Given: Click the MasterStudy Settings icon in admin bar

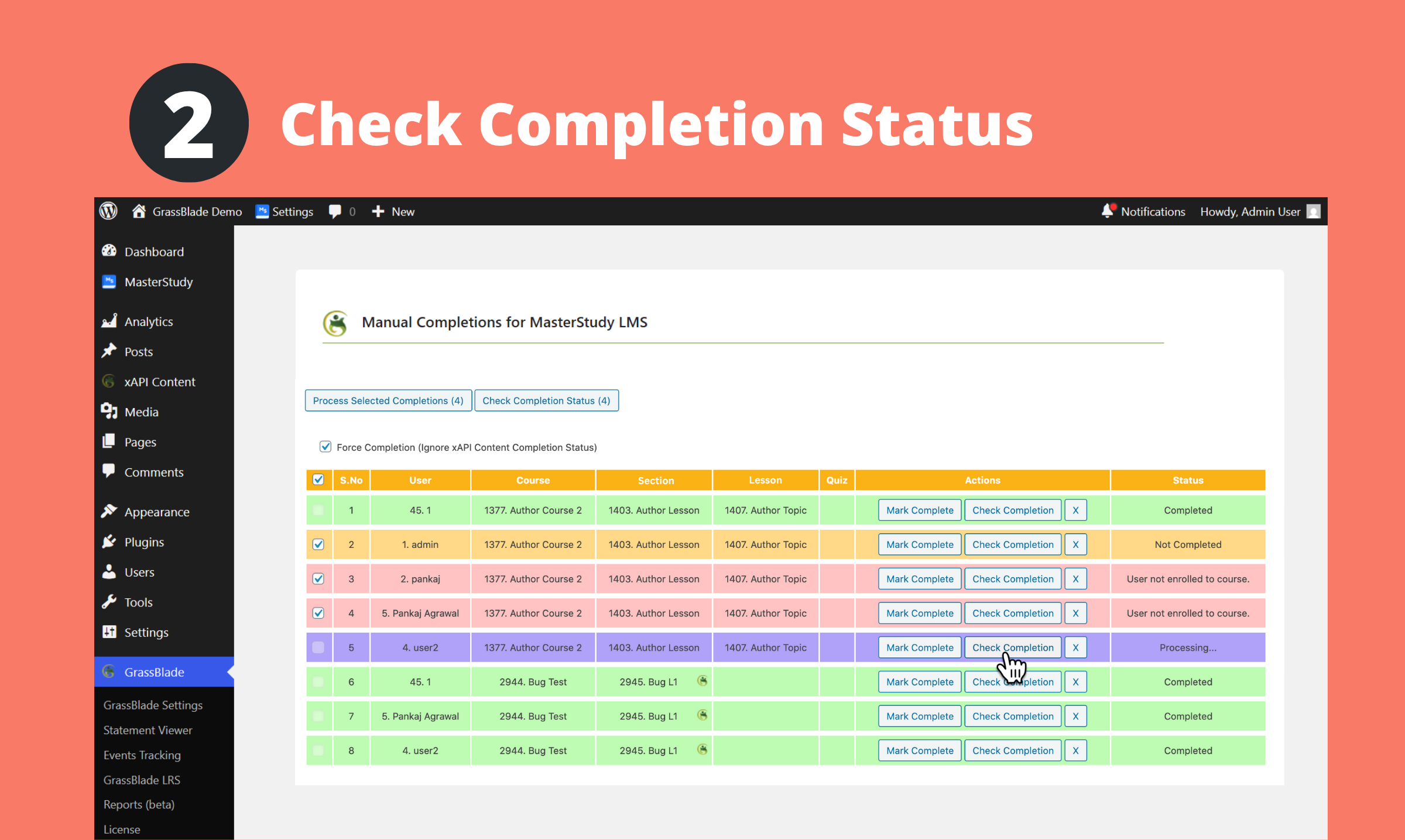Looking at the screenshot, I should (x=262, y=211).
